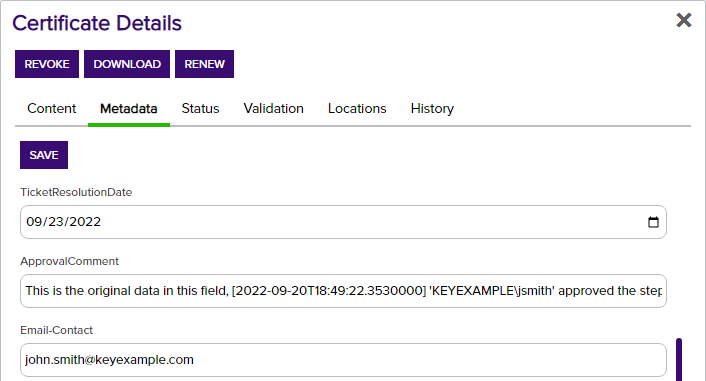This screenshot has width=706, height=381.
Task: Show the History tab
Action: coord(432,109)
